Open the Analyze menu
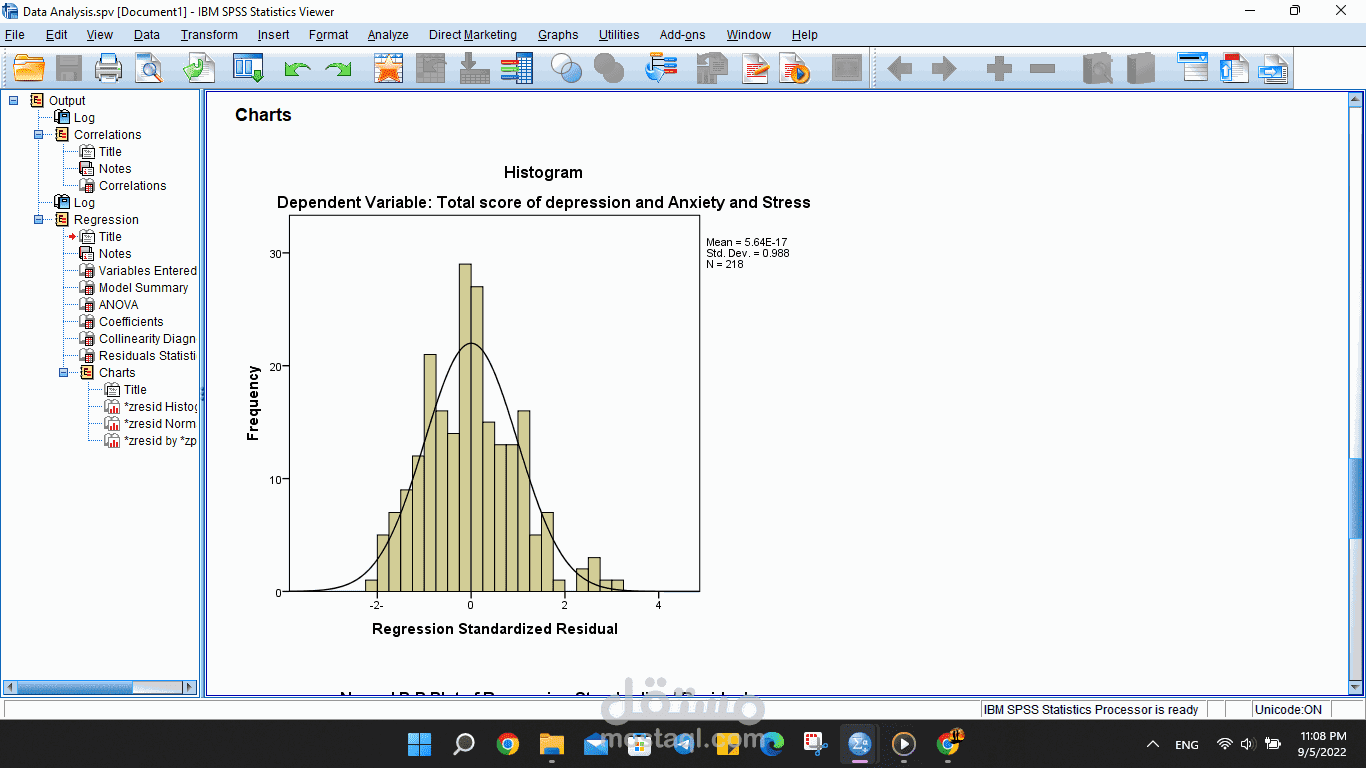Viewport: 1366px width, 768px height. (x=388, y=34)
